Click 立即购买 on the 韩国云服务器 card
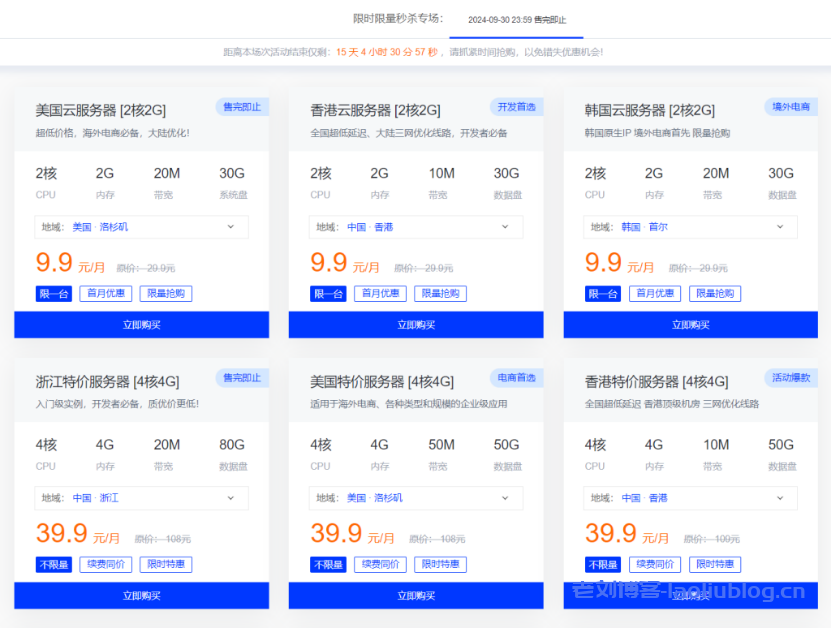 [x=690, y=324]
